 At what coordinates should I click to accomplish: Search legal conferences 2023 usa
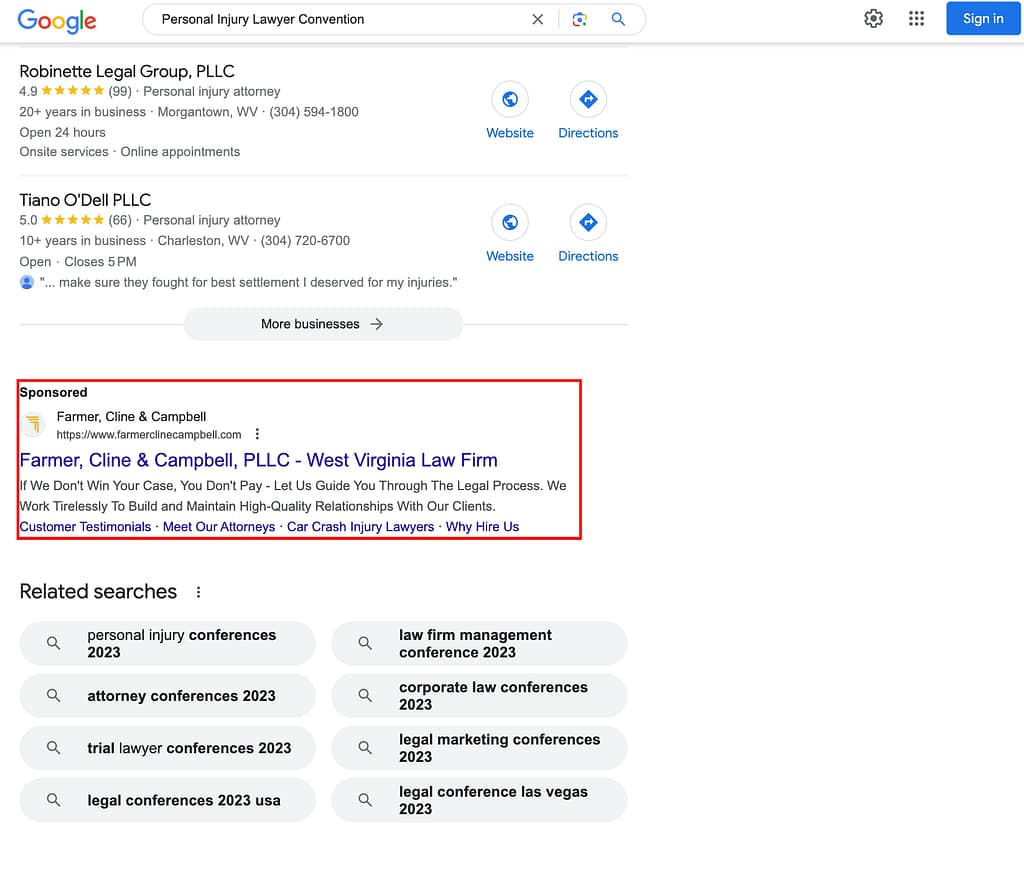click(168, 800)
